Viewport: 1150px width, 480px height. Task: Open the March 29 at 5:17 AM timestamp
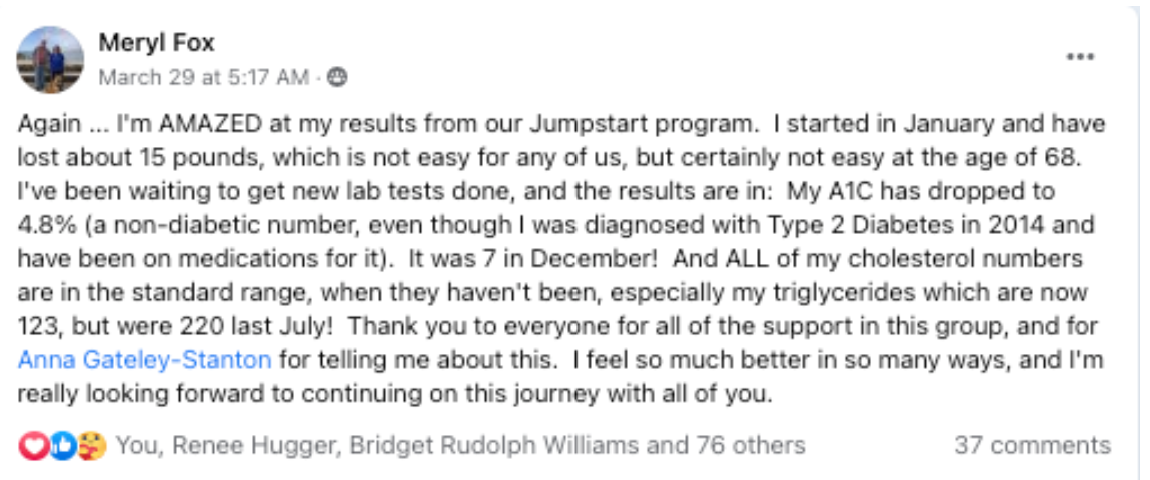pos(204,77)
